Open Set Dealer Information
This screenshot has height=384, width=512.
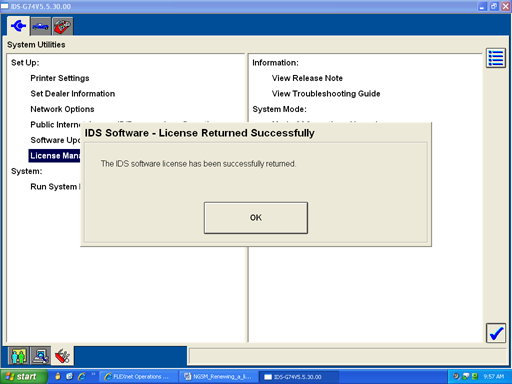pyautogui.click(x=73, y=94)
